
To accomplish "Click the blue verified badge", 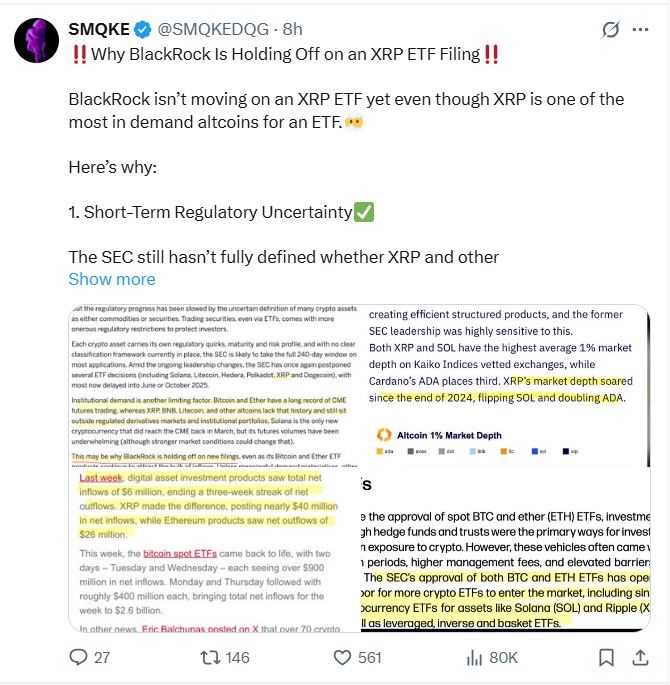I will tap(142, 30).
